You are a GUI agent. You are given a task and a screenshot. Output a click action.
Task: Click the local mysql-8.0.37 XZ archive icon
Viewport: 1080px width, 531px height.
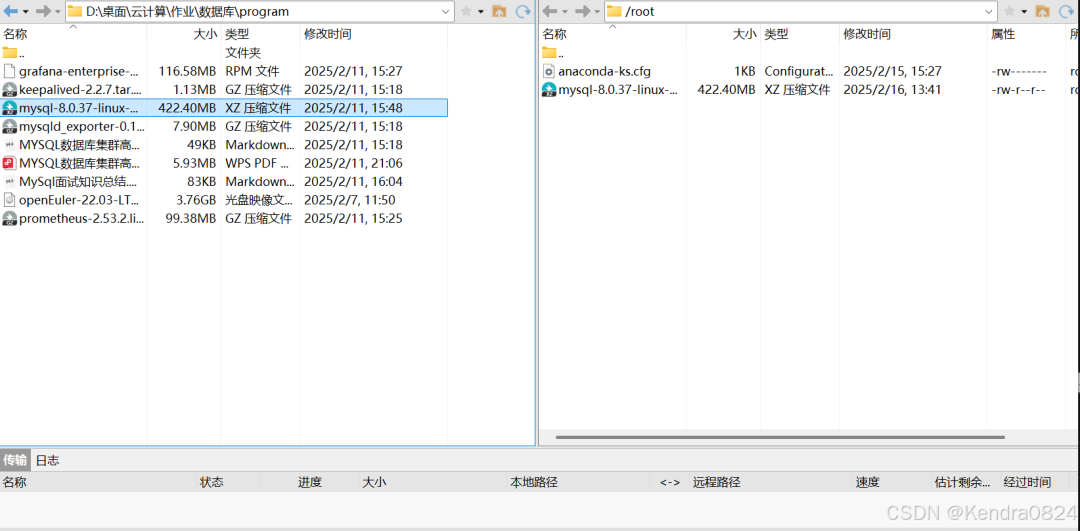click(9, 107)
